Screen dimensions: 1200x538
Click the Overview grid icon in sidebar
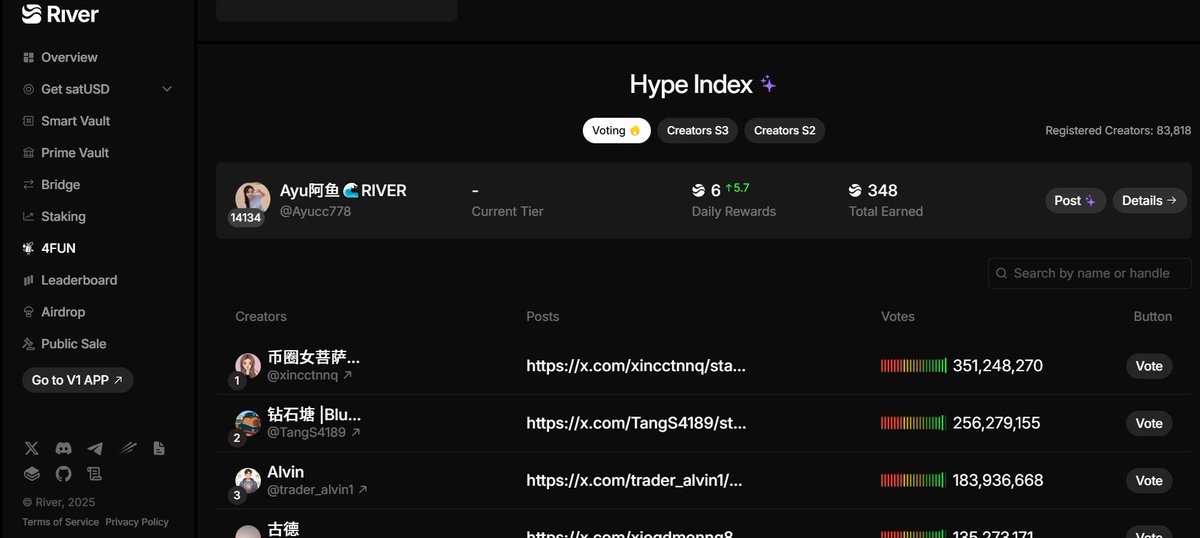29,58
